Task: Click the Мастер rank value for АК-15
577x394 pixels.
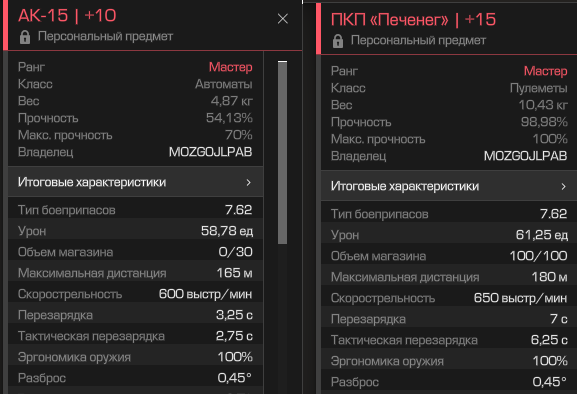Action: coord(231,67)
